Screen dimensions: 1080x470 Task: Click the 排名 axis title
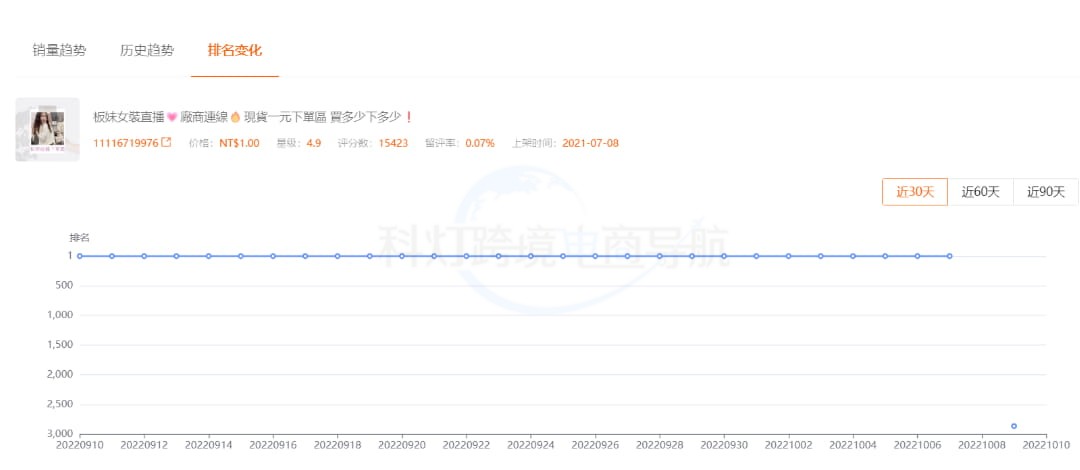click(79, 238)
